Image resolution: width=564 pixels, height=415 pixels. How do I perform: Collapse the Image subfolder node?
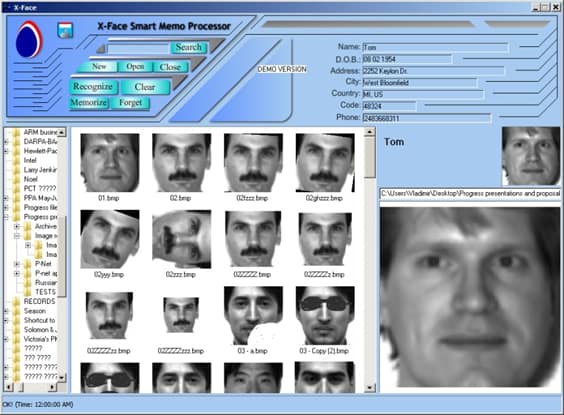coord(17,236)
